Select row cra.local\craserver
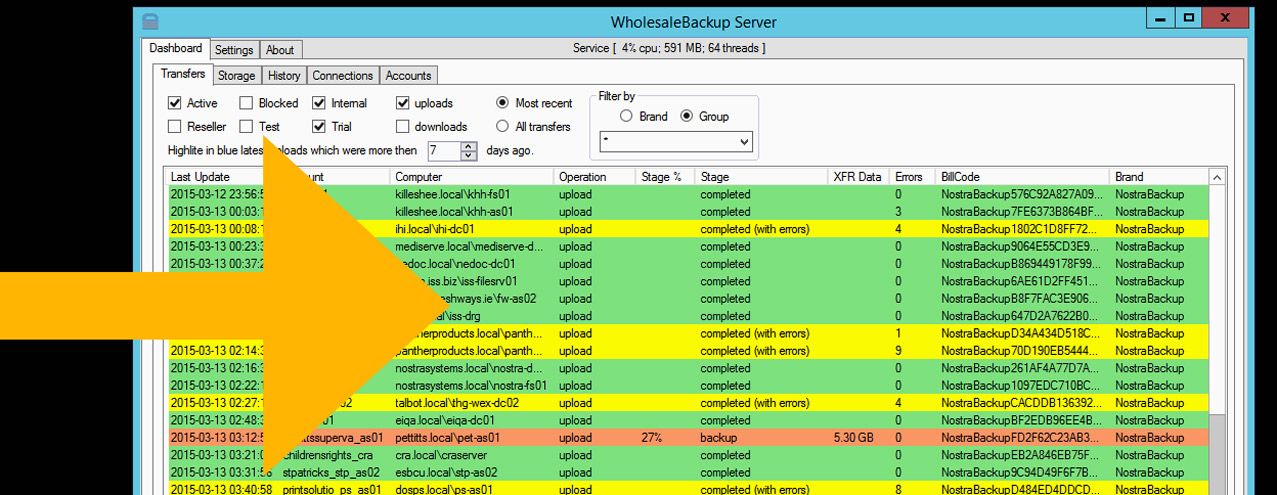The image size is (1277, 495). point(687,455)
